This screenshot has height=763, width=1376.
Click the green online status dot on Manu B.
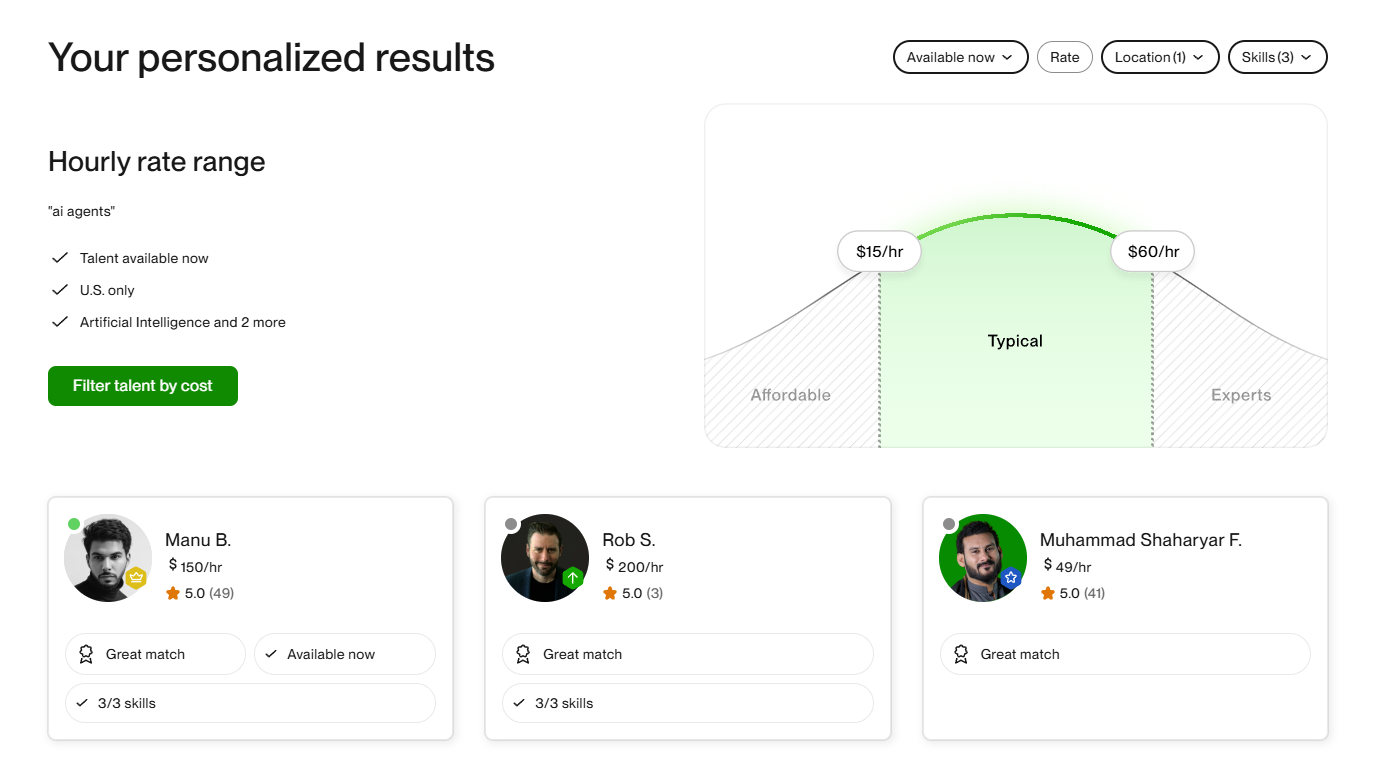(x=74, y=524)
